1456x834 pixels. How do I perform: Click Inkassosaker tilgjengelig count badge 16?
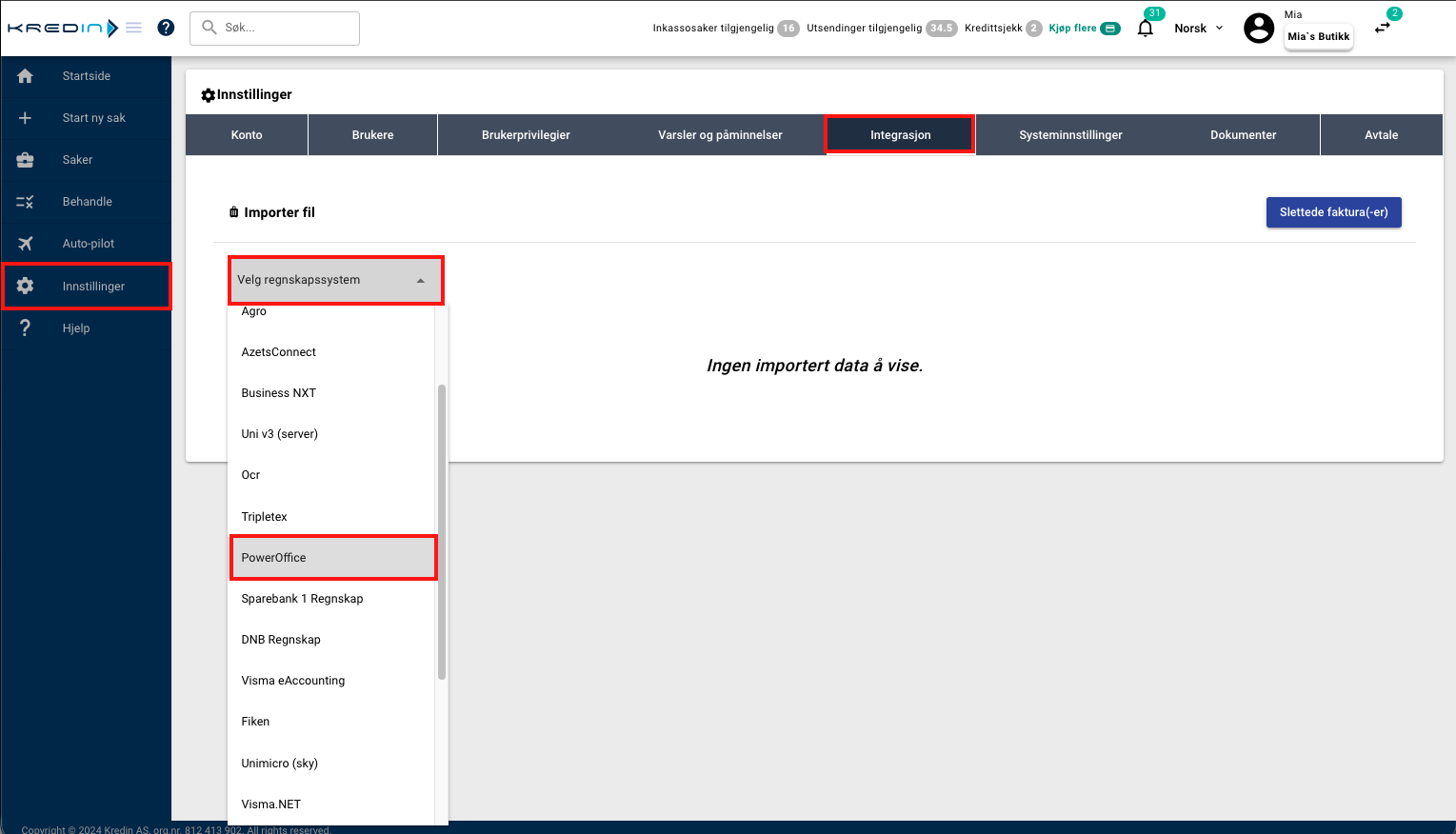click(x=788, y=29)
